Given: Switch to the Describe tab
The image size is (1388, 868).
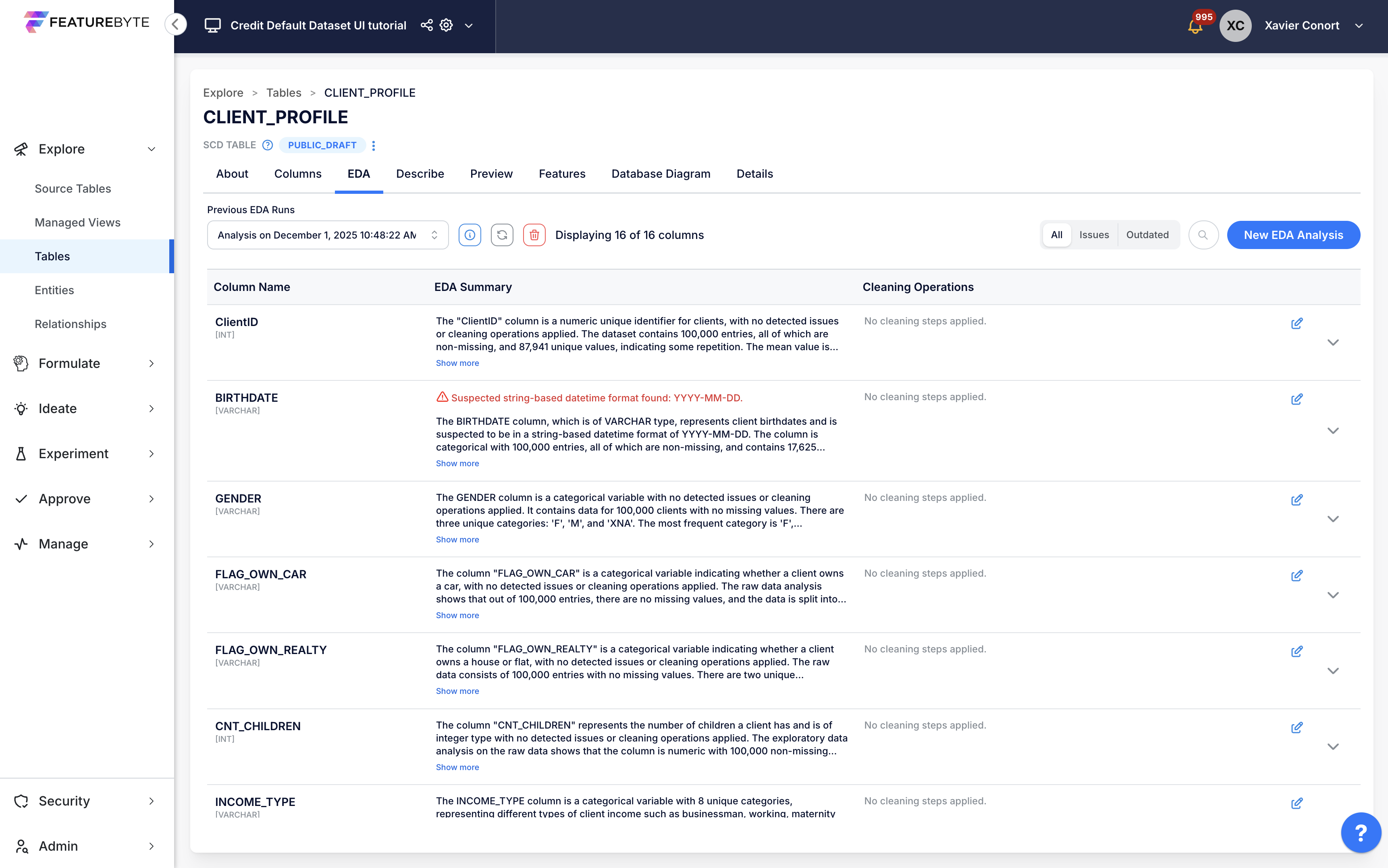Looking at the screenshot, I should click(420, 174).
